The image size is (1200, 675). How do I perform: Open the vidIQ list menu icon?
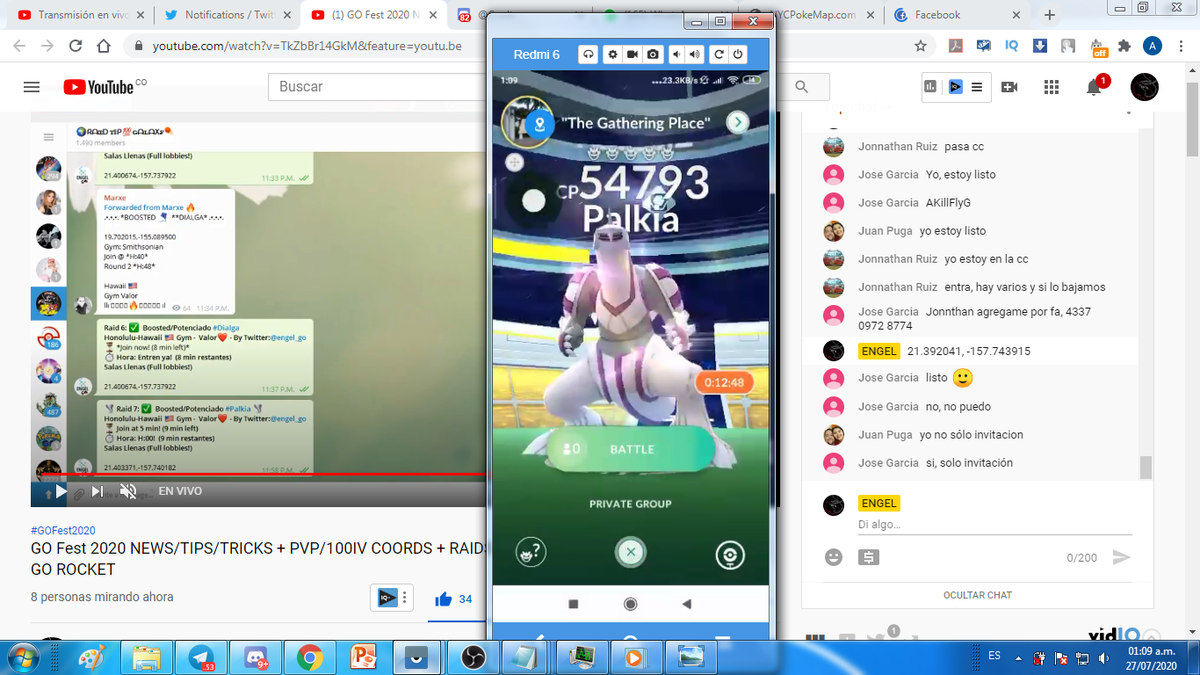point(976,87)
